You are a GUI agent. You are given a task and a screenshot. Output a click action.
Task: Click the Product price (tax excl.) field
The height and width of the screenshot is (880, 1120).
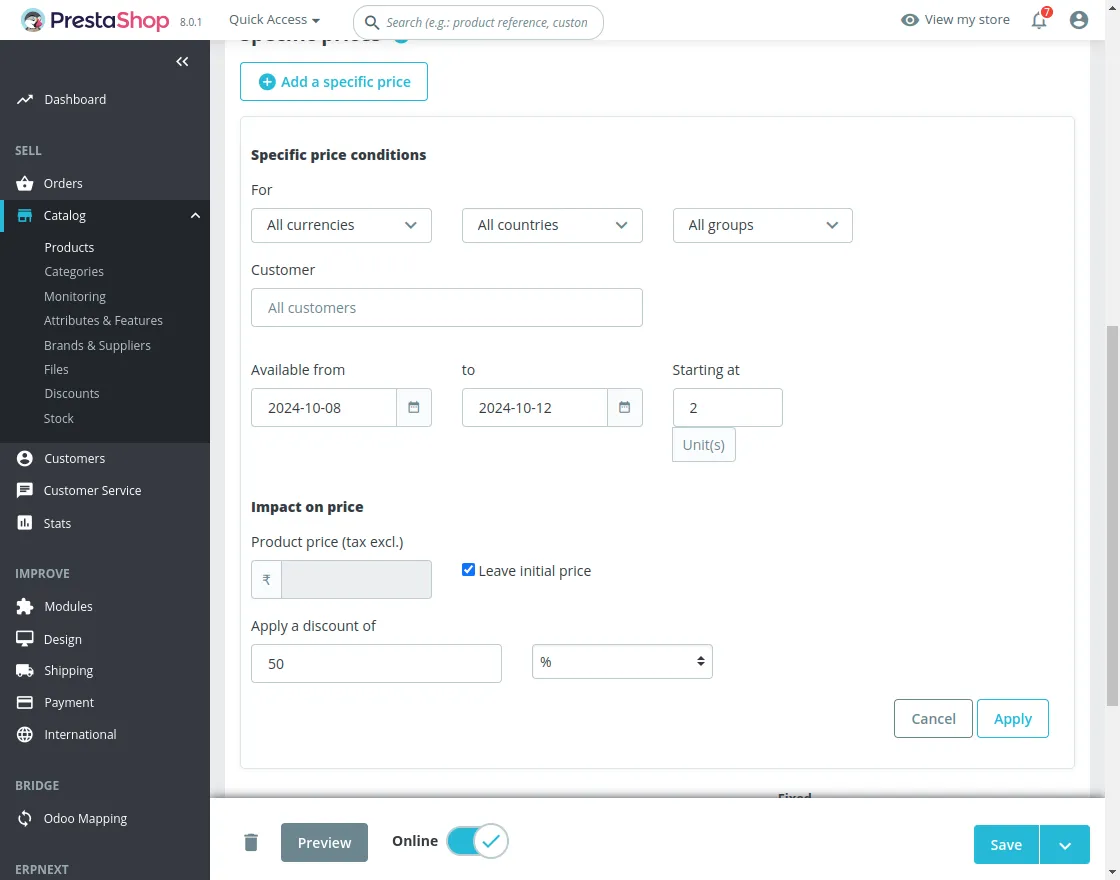click(356, 579)
